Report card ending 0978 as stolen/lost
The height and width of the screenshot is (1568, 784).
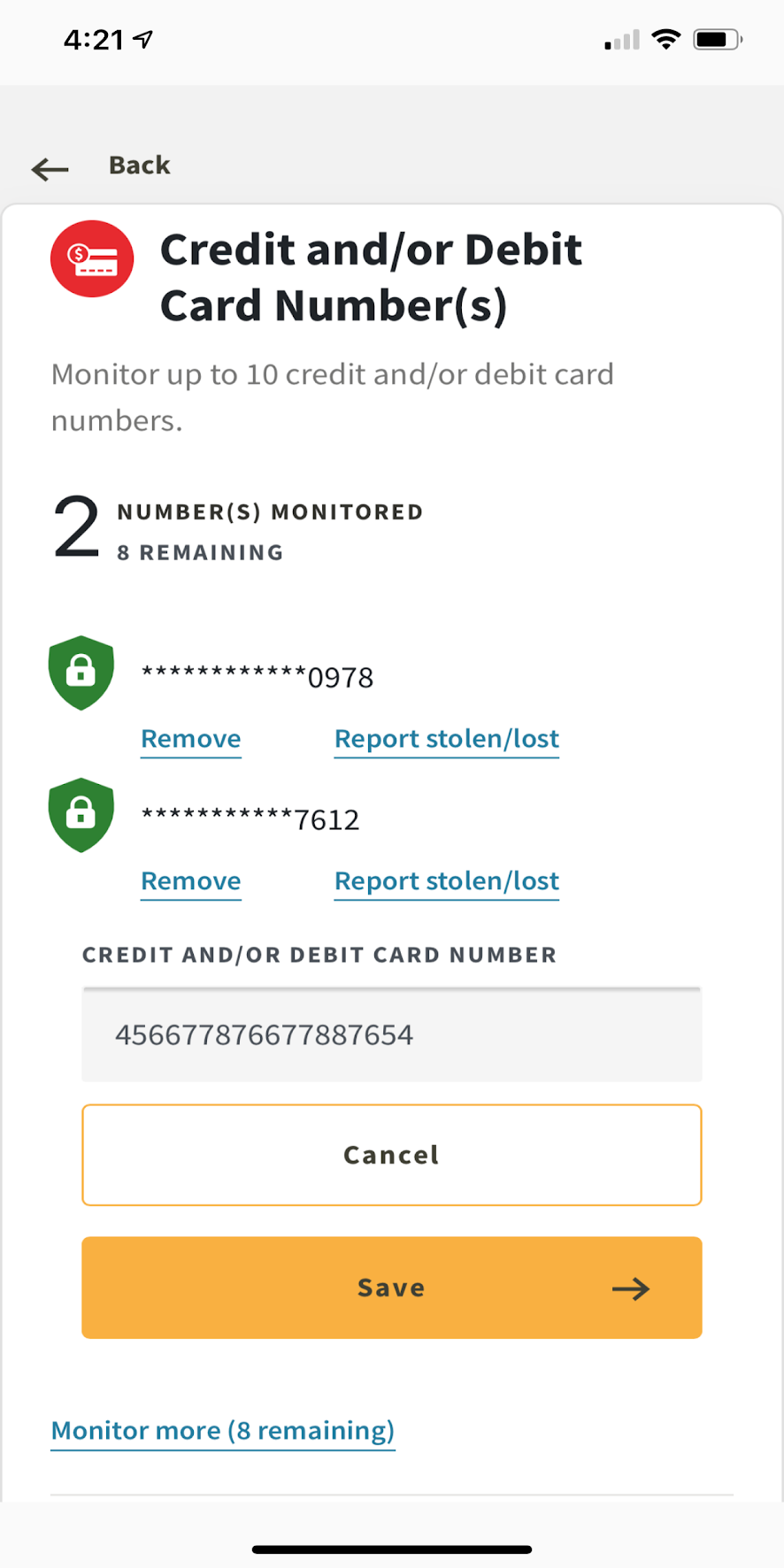(447, 739)
